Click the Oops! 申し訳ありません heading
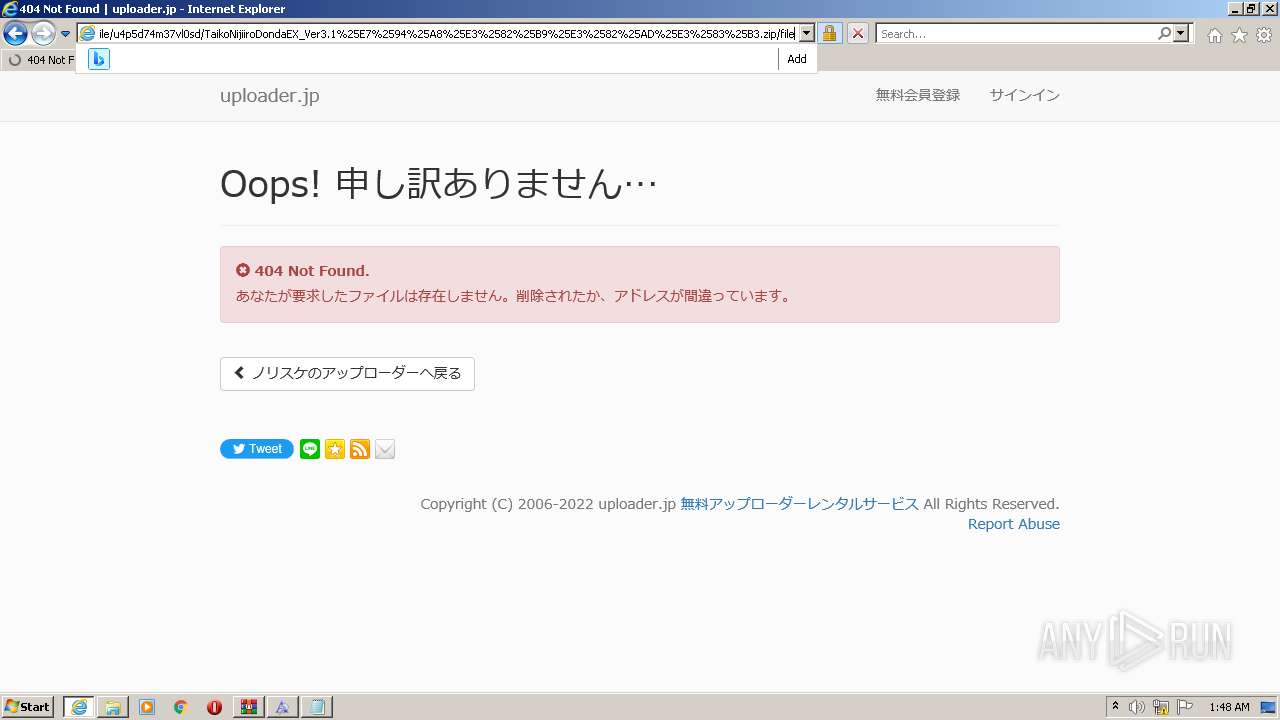This screenshot has height=720, width=1280. (x=439, y=184)
